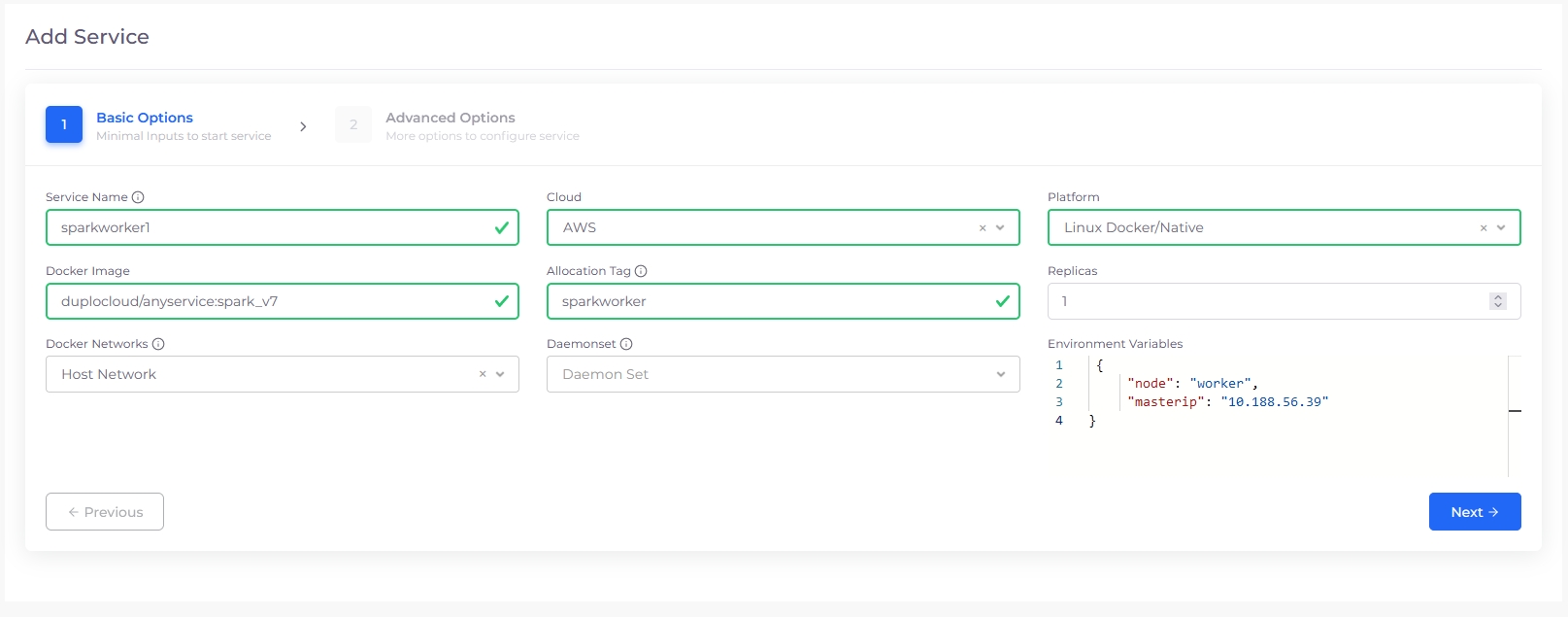This screenshot has height=617, width=1568.
Task: Select the Basic Options step
Action: (x=145, y=118)
